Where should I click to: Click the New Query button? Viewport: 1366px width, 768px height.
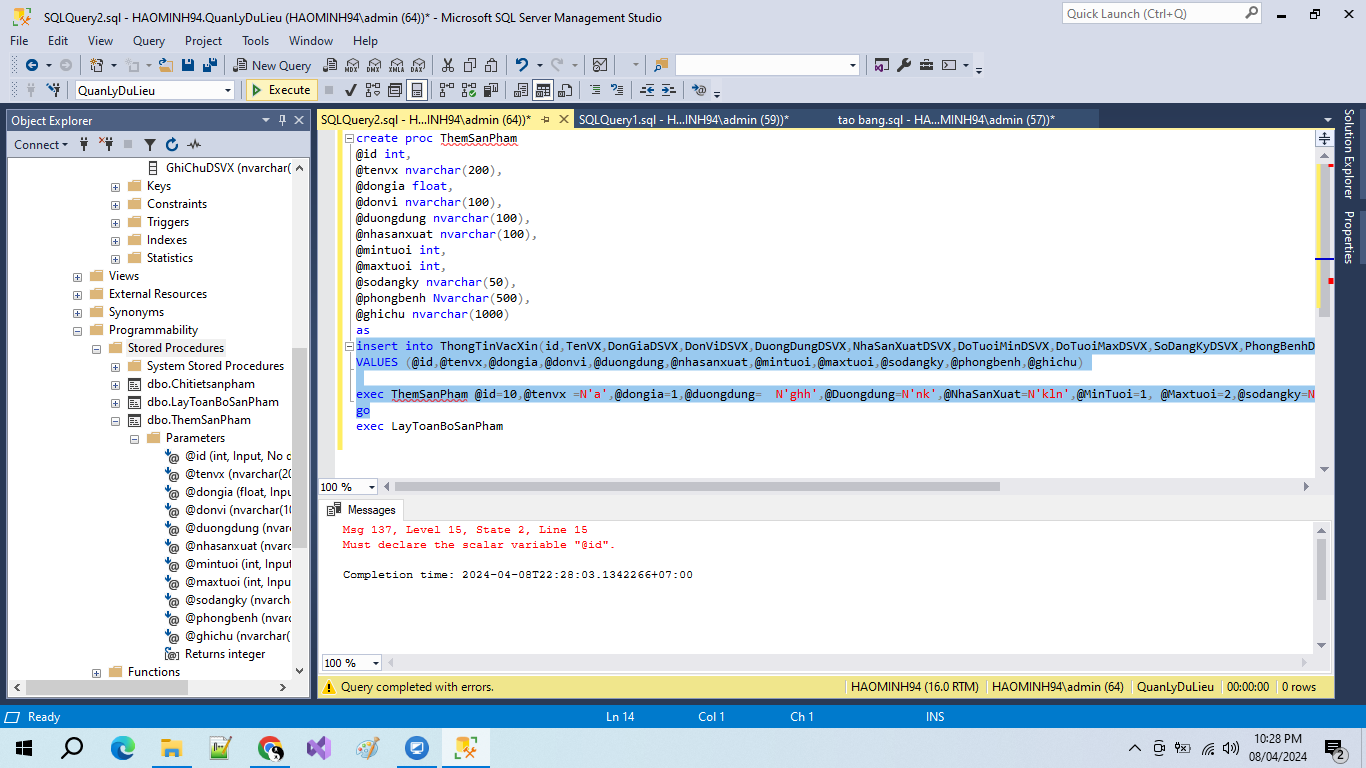[x=273, y=65]
